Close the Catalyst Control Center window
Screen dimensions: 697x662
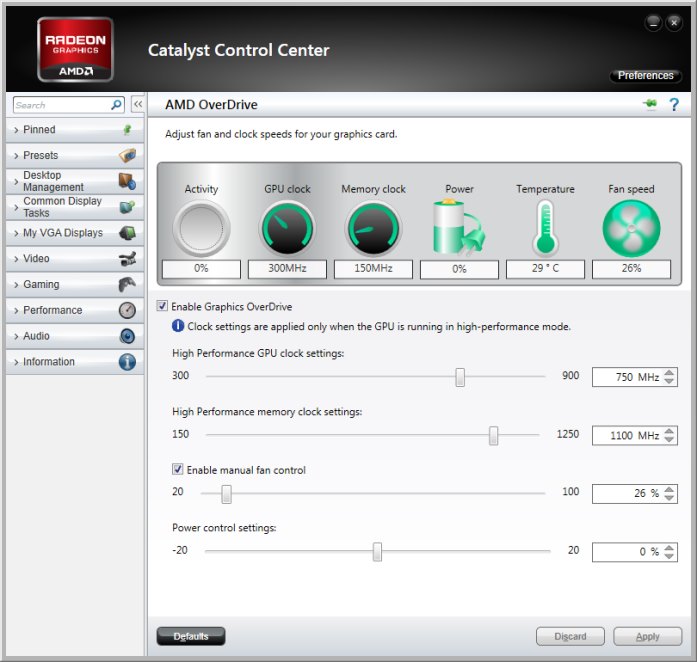(x=674, y=22)
